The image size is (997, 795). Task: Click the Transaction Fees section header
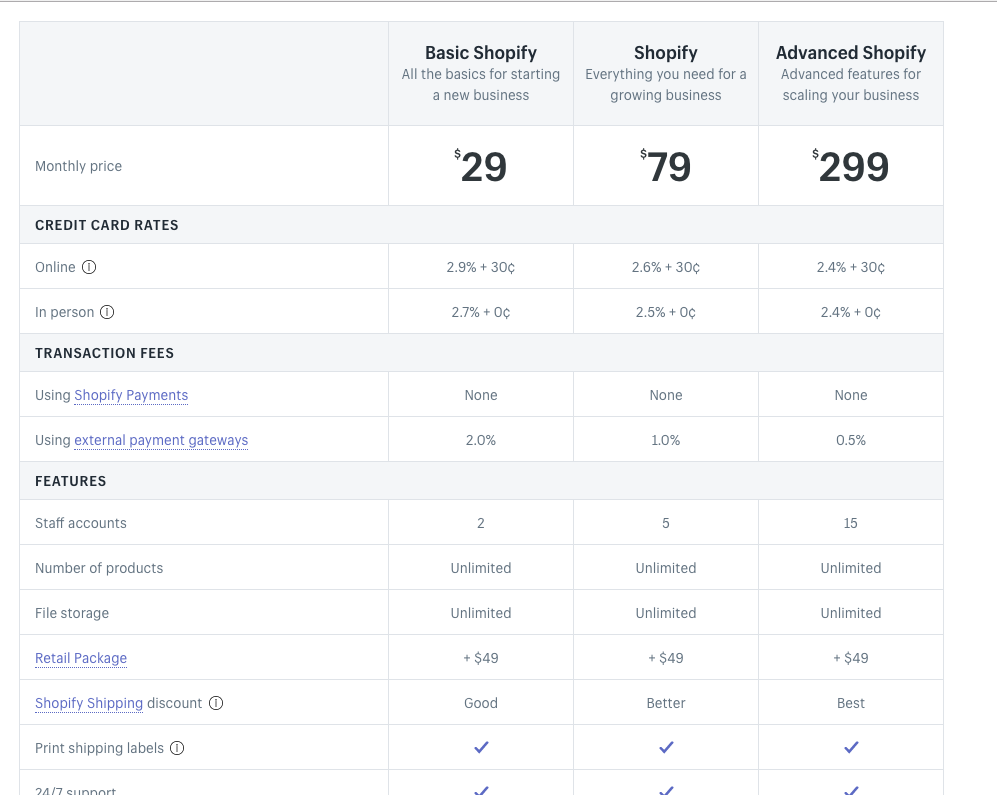coord(105,353)
